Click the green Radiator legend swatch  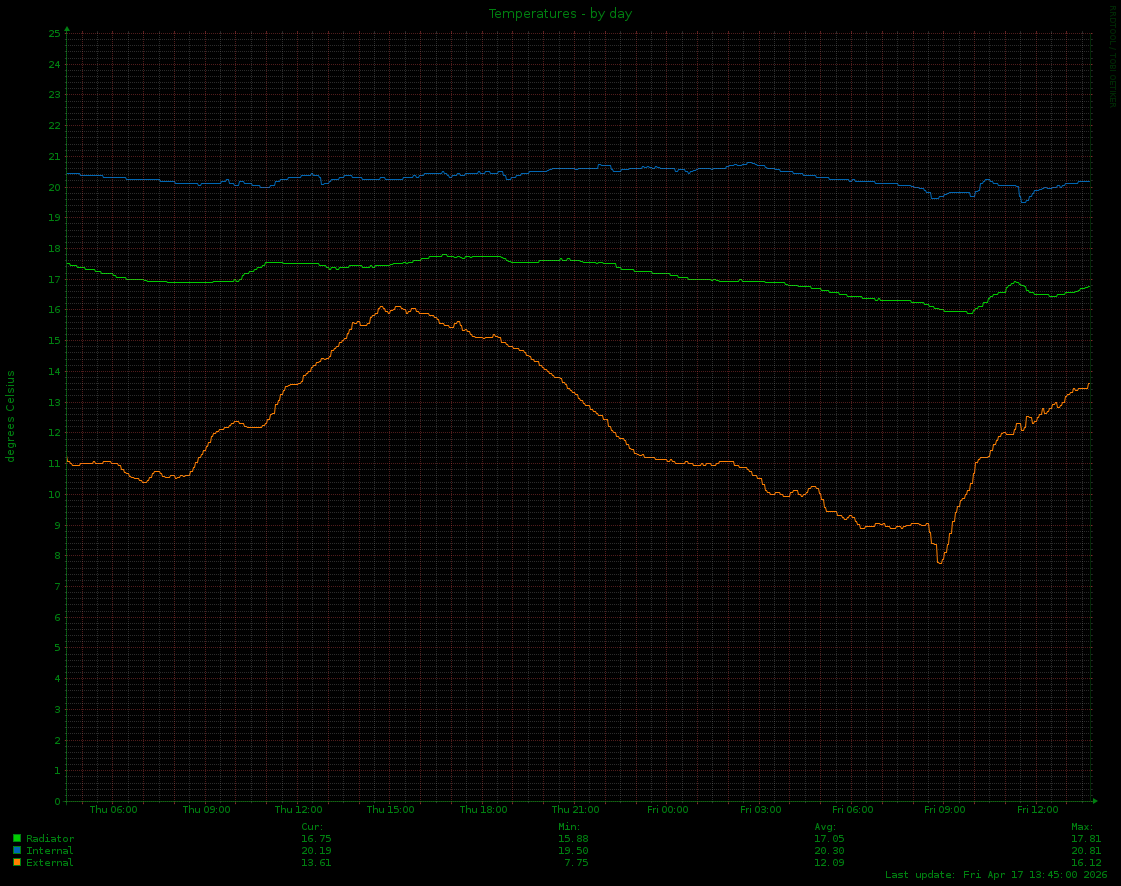pos(17,838)
